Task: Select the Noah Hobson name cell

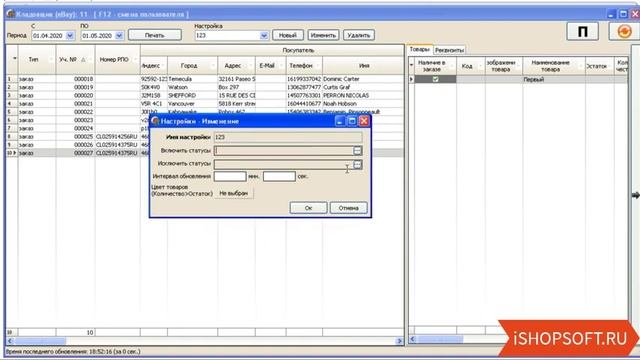Action: 363,104
